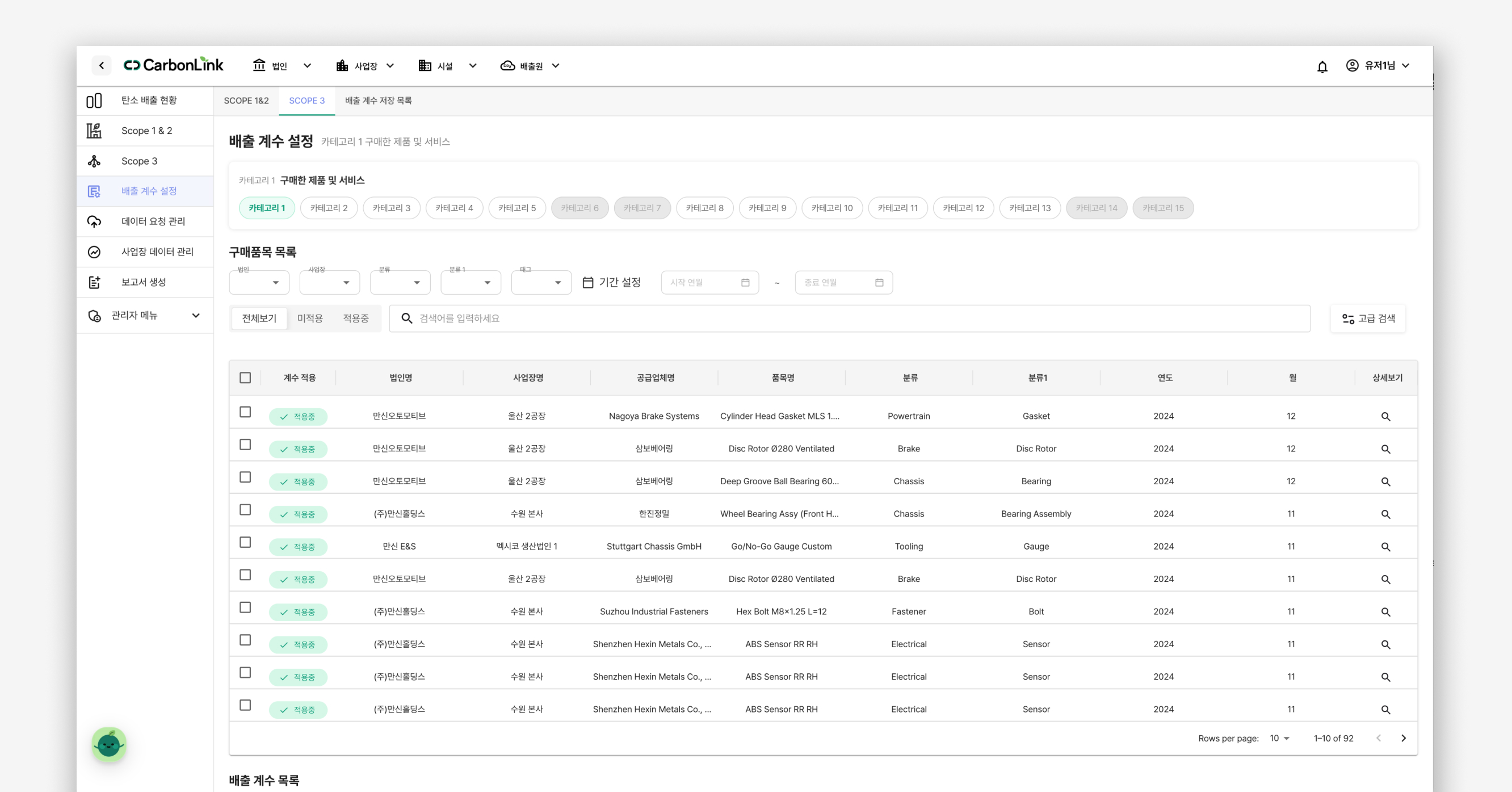Click the search magnifier in the search bar
This screenshot has width=1512, height=792.
click(x=406, y=318)
